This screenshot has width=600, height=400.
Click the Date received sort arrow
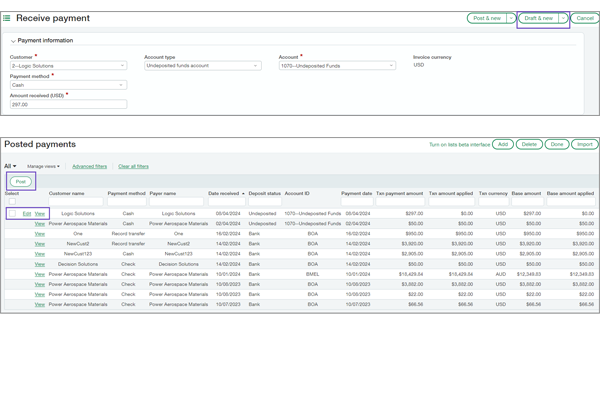[x=243, y=193]
